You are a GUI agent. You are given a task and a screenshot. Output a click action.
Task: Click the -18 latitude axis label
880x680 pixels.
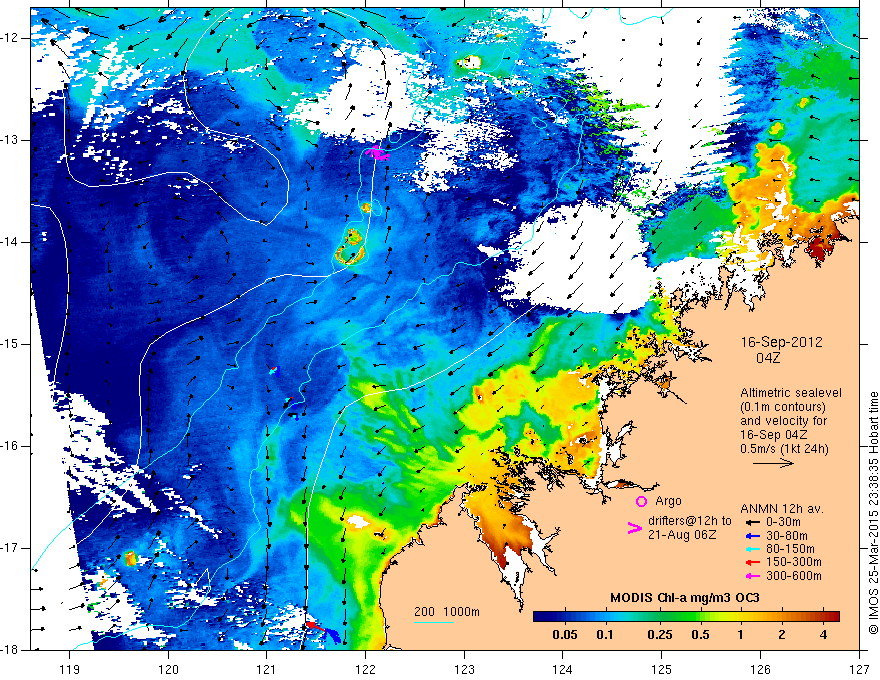click(11, 650)
